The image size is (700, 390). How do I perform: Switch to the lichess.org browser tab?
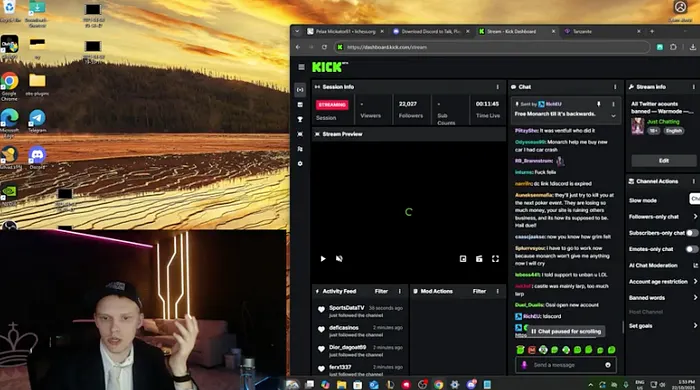(x=345, y=32)
